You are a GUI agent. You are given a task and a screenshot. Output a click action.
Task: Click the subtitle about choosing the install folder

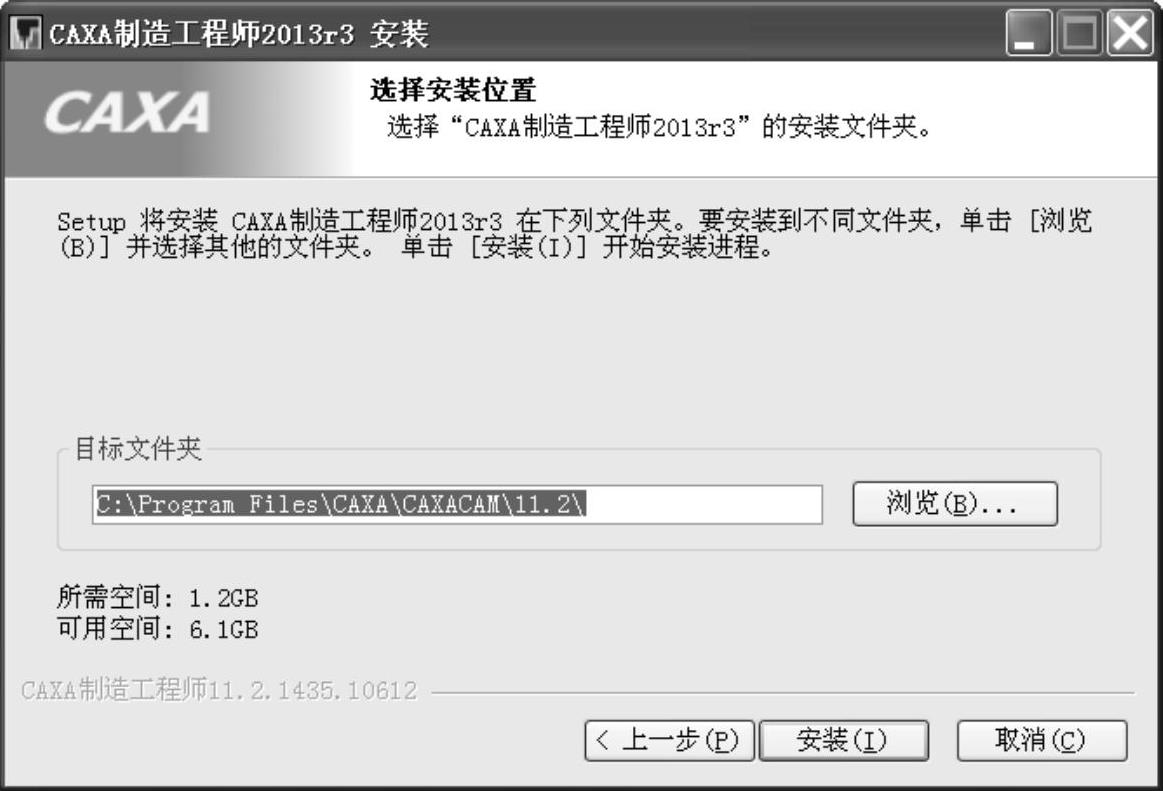pyautogui.click(x=659, y=127)
